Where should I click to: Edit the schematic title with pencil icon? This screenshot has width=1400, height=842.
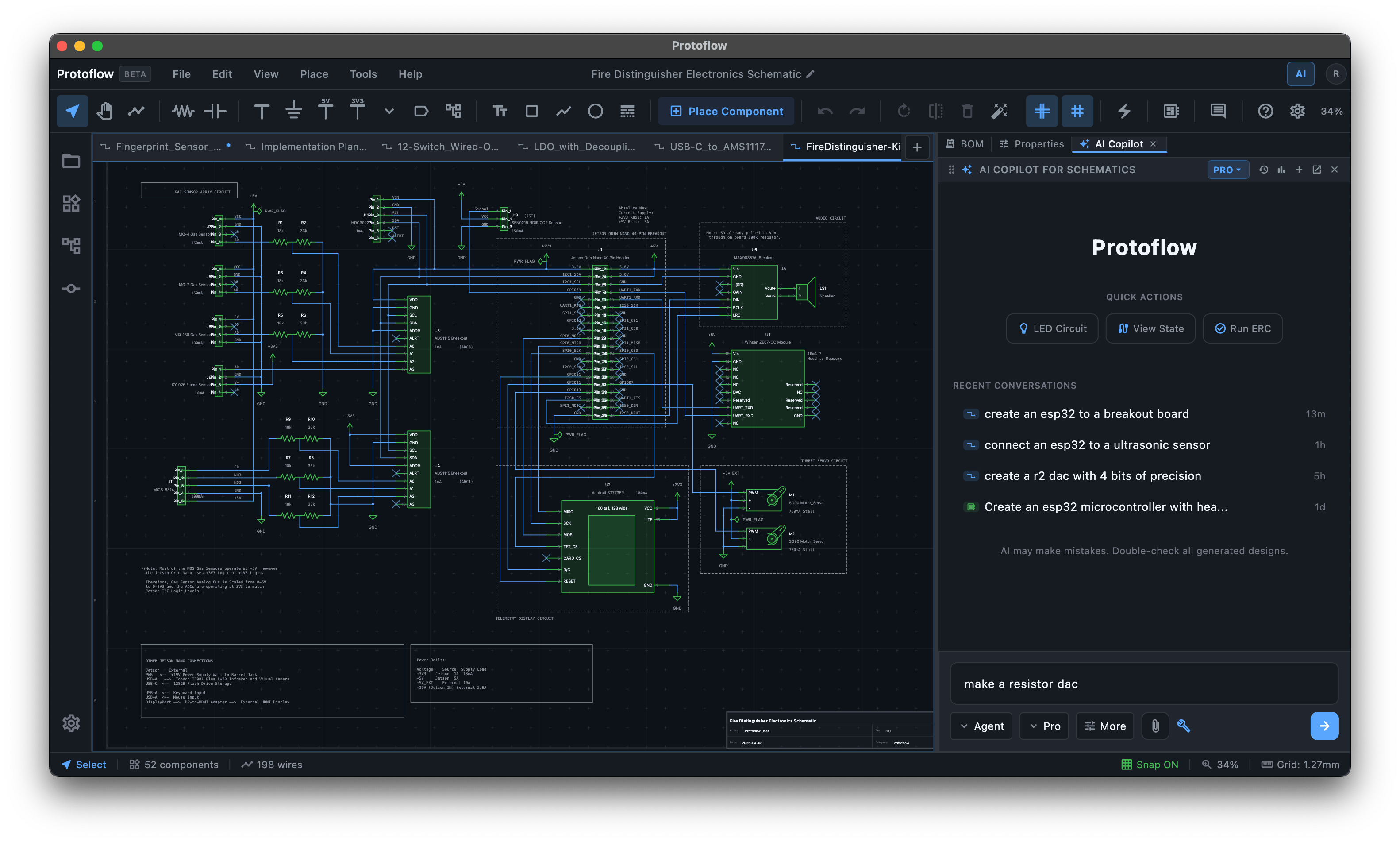(811, 74)
